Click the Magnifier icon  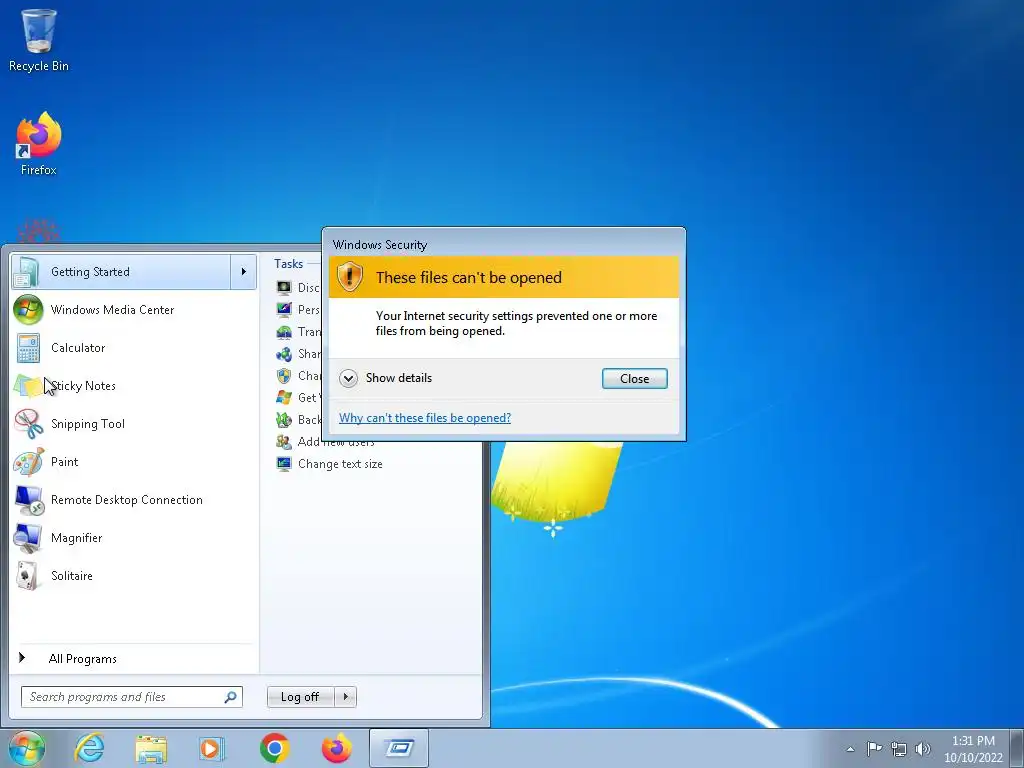pos(28,538)
